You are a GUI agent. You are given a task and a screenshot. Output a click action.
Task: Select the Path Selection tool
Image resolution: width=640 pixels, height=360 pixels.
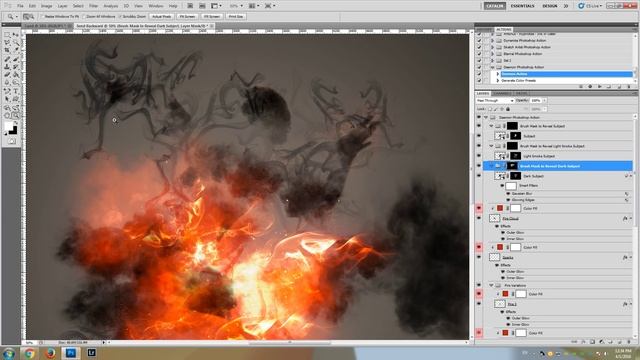(7, 98)
